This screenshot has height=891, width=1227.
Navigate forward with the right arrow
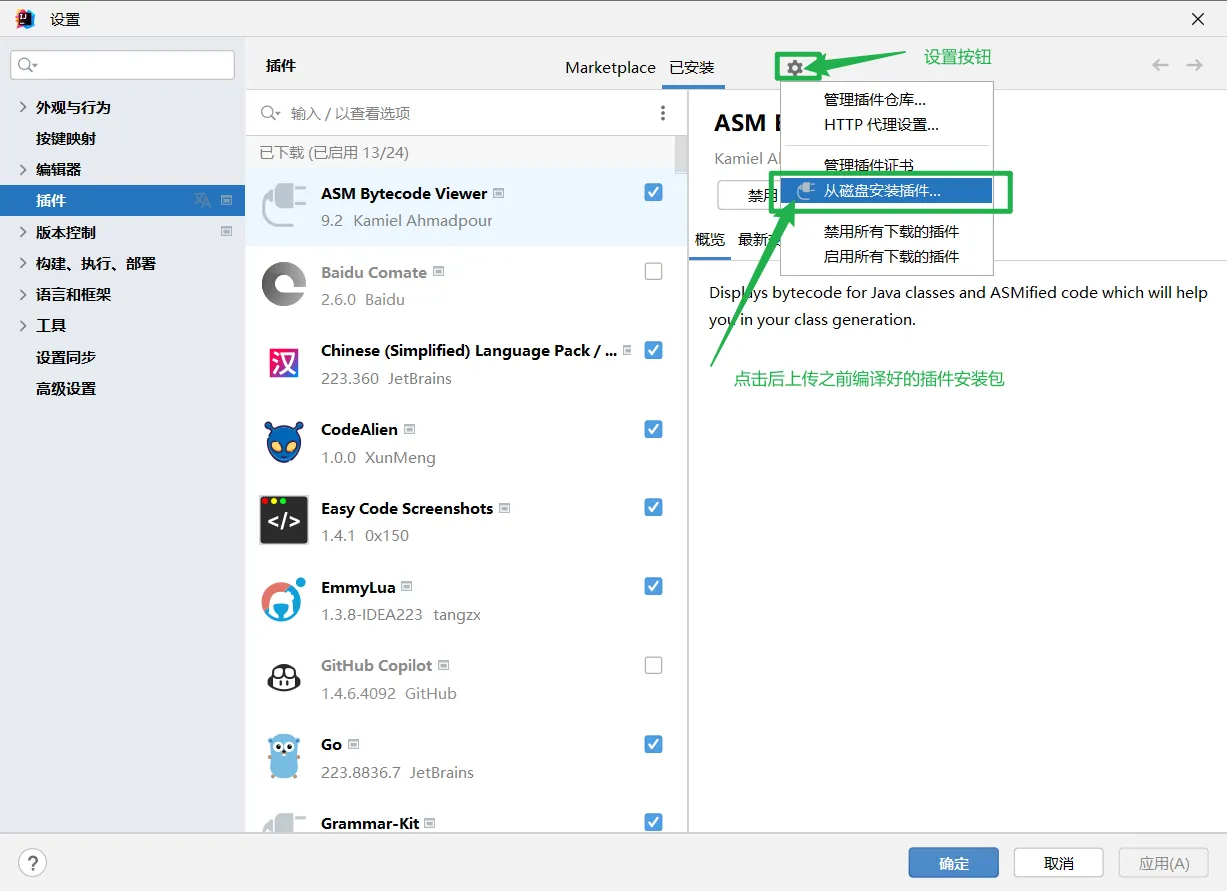[1194, 65]
